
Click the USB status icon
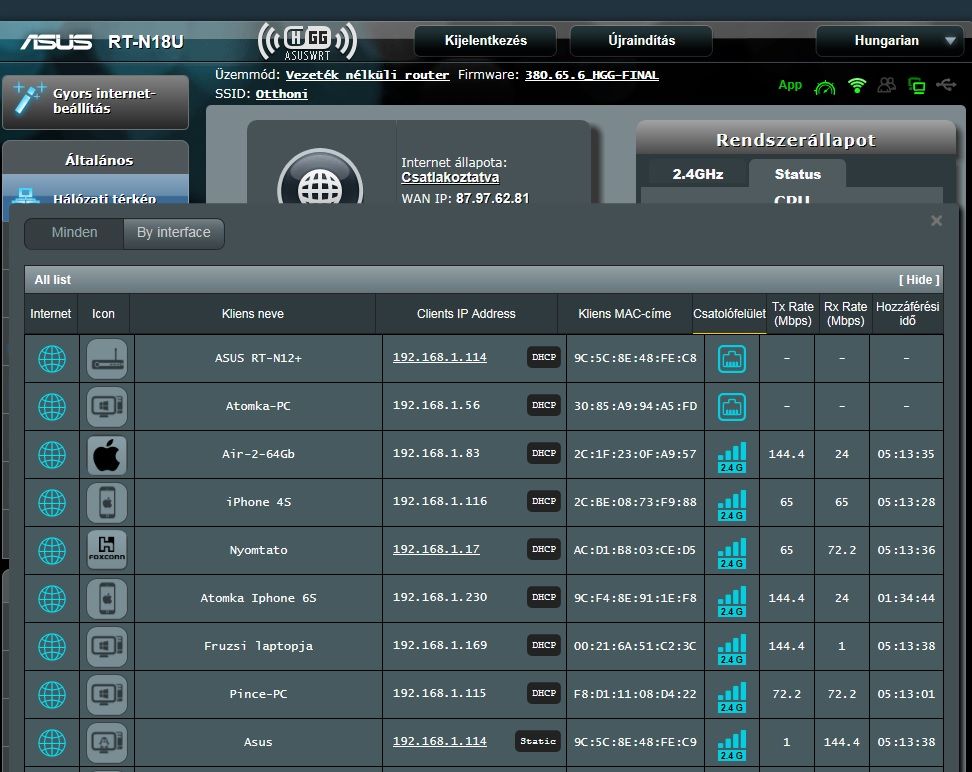946,85
